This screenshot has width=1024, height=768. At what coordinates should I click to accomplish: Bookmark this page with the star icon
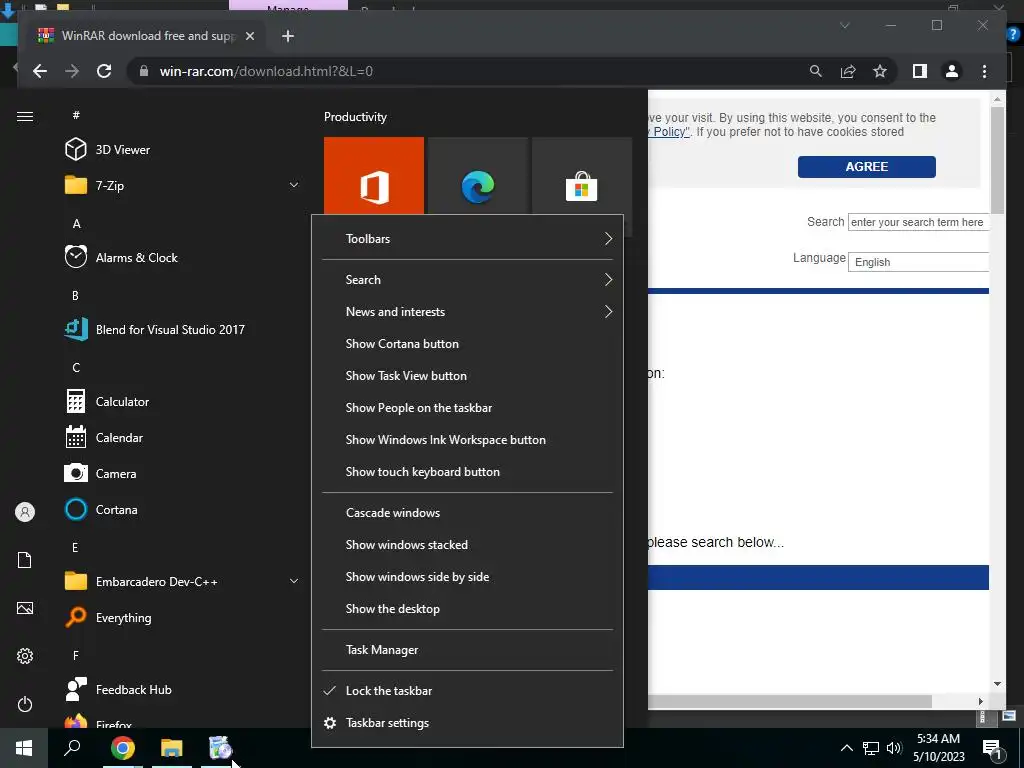point(880,71)
